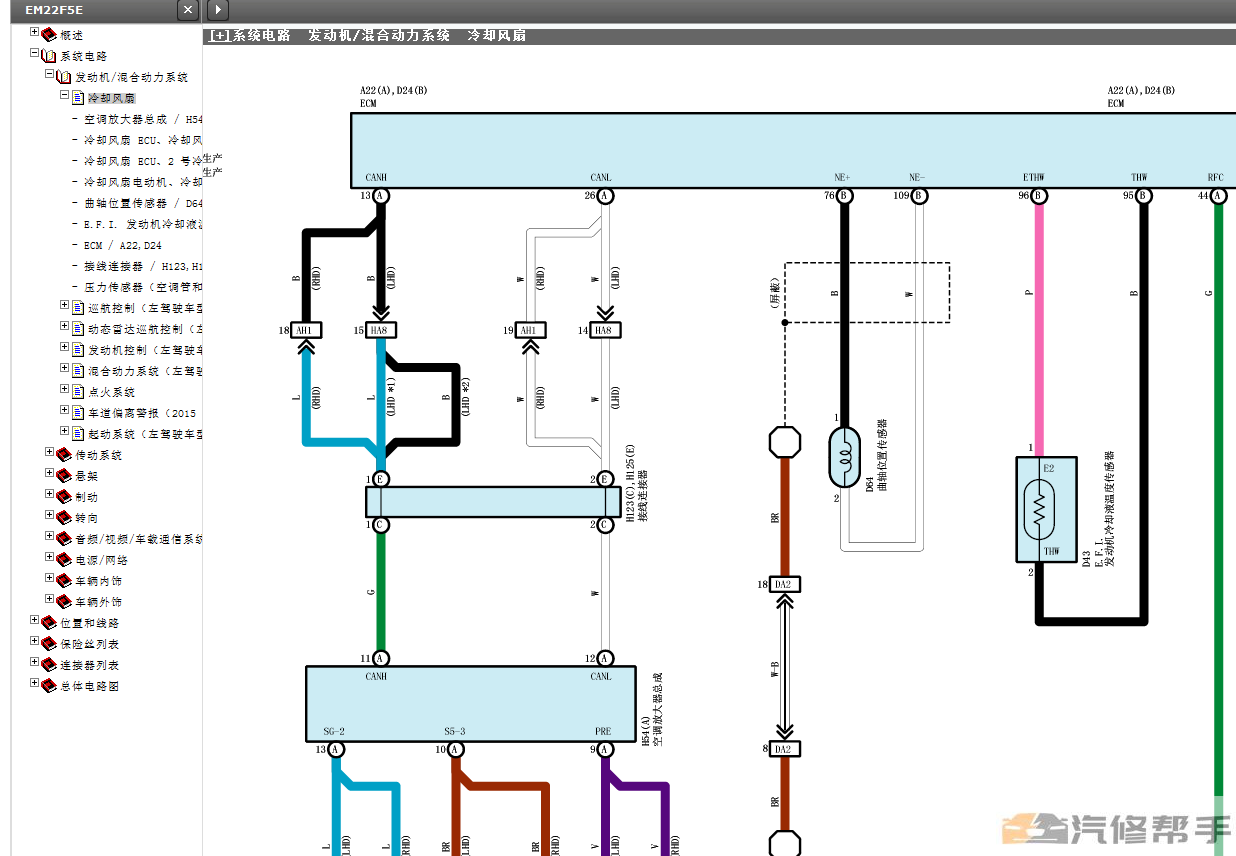Close the EM22F5E navigation panel
The width and height of the screenshot is (1236, 856).
tap(187, 10)
